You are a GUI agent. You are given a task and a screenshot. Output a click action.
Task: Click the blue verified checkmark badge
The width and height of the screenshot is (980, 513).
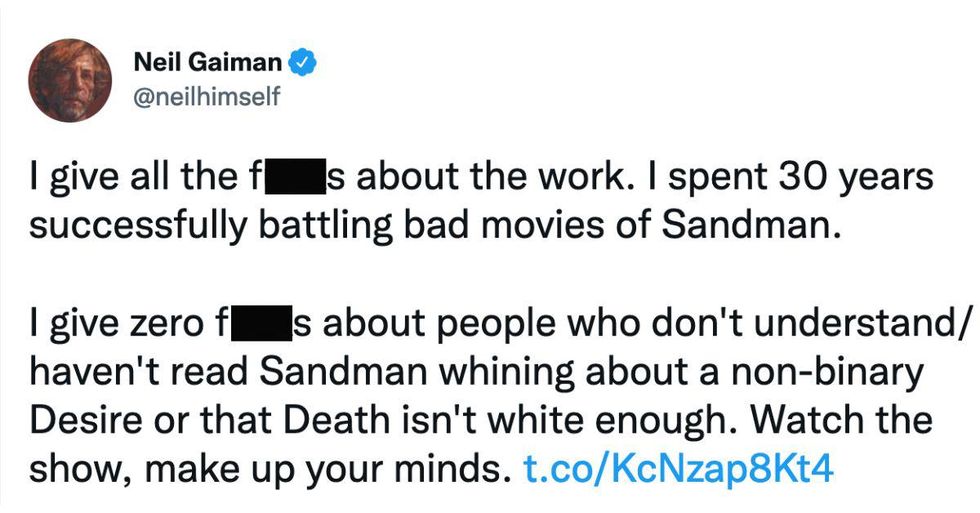pos(303,64)
